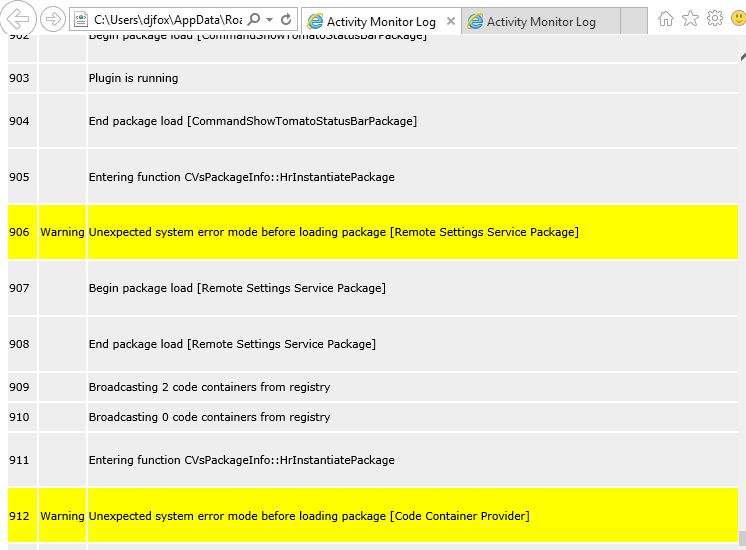
Task: Go back with the browser Back arrow
Action: pos(18,19)
